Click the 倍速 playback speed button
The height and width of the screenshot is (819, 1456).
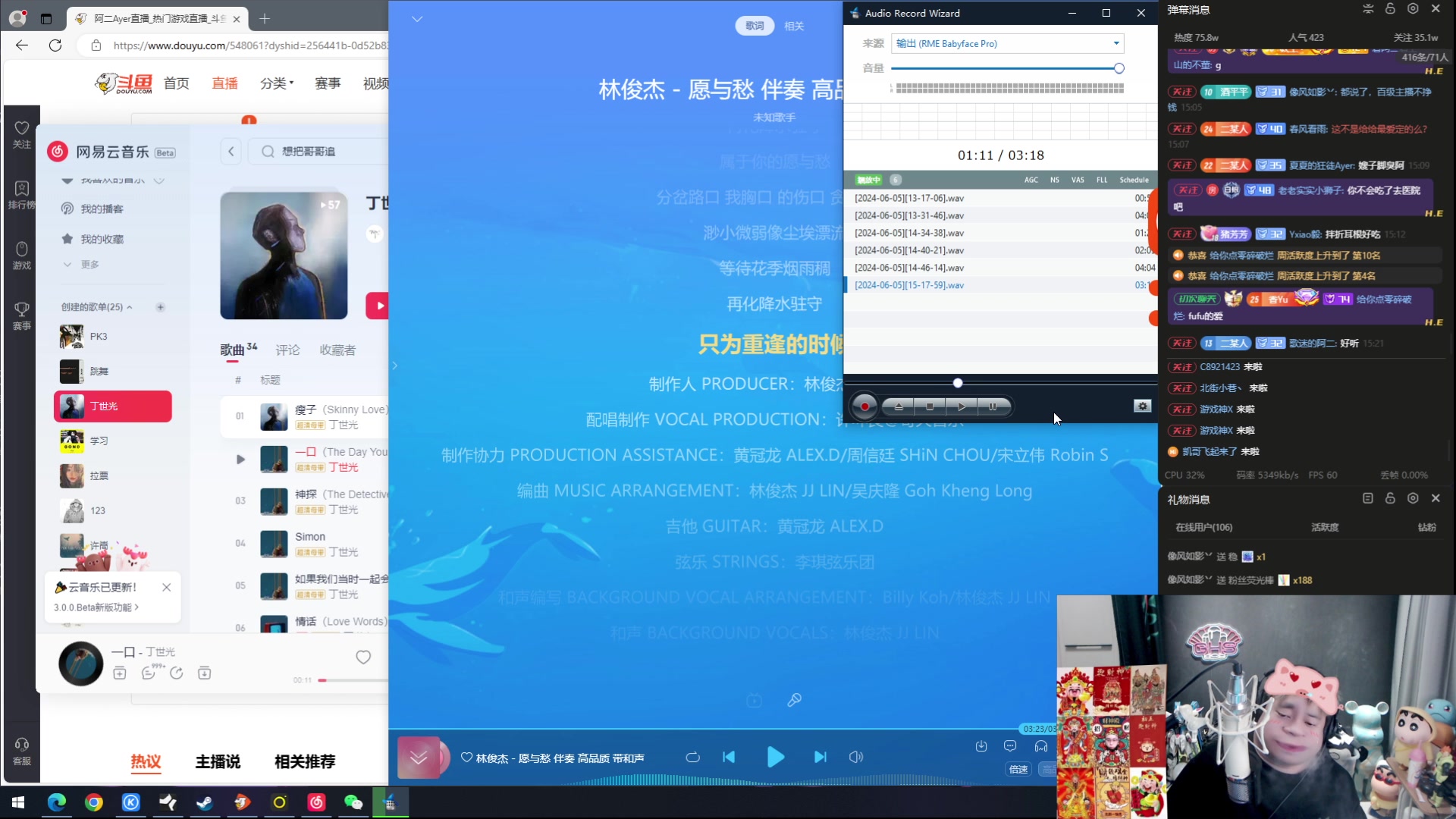tap(1018, 769)
